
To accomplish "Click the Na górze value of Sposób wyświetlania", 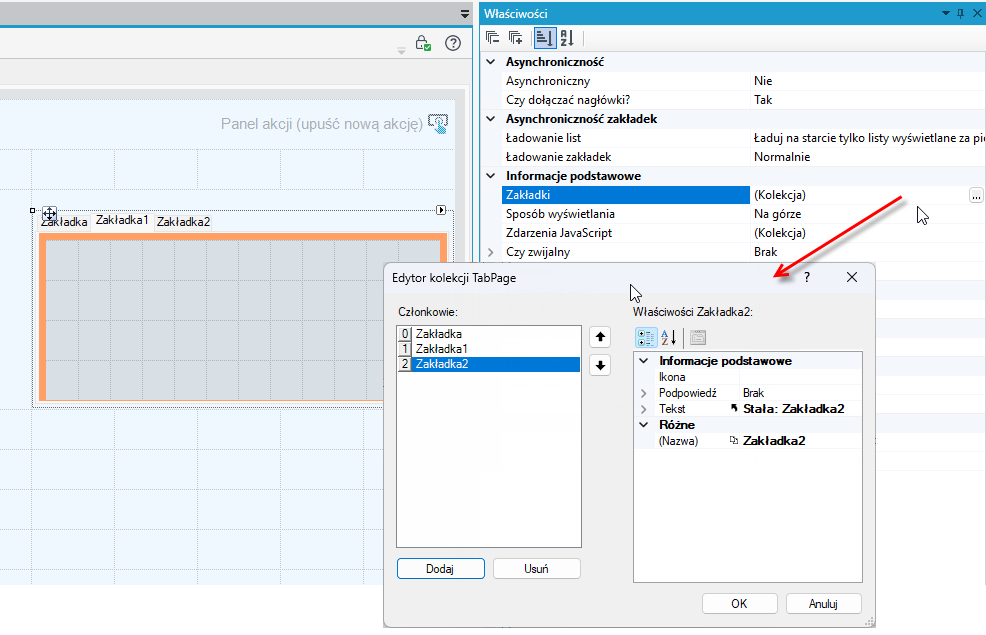I will pos(777,214).
